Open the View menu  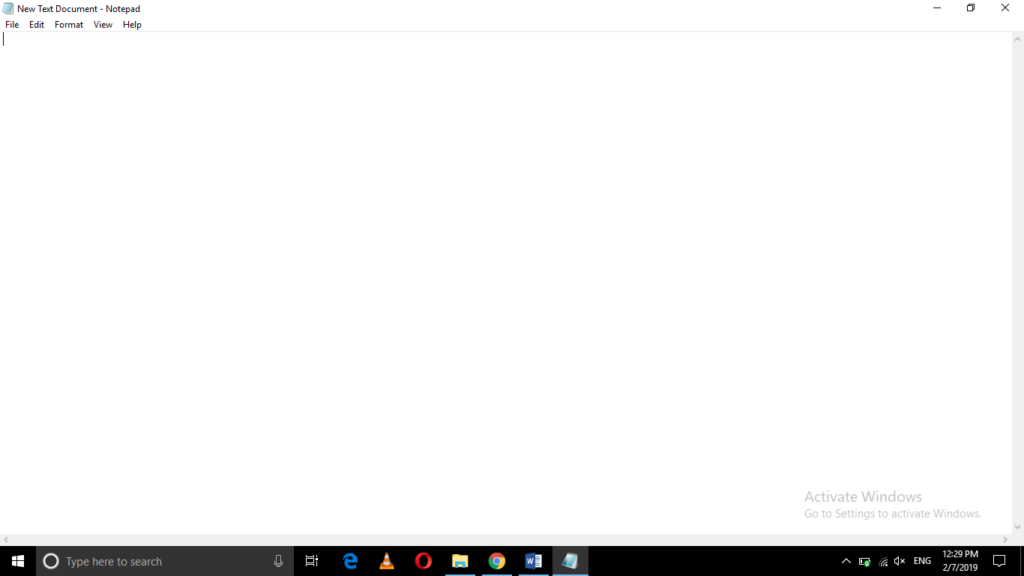click(103, 25)
